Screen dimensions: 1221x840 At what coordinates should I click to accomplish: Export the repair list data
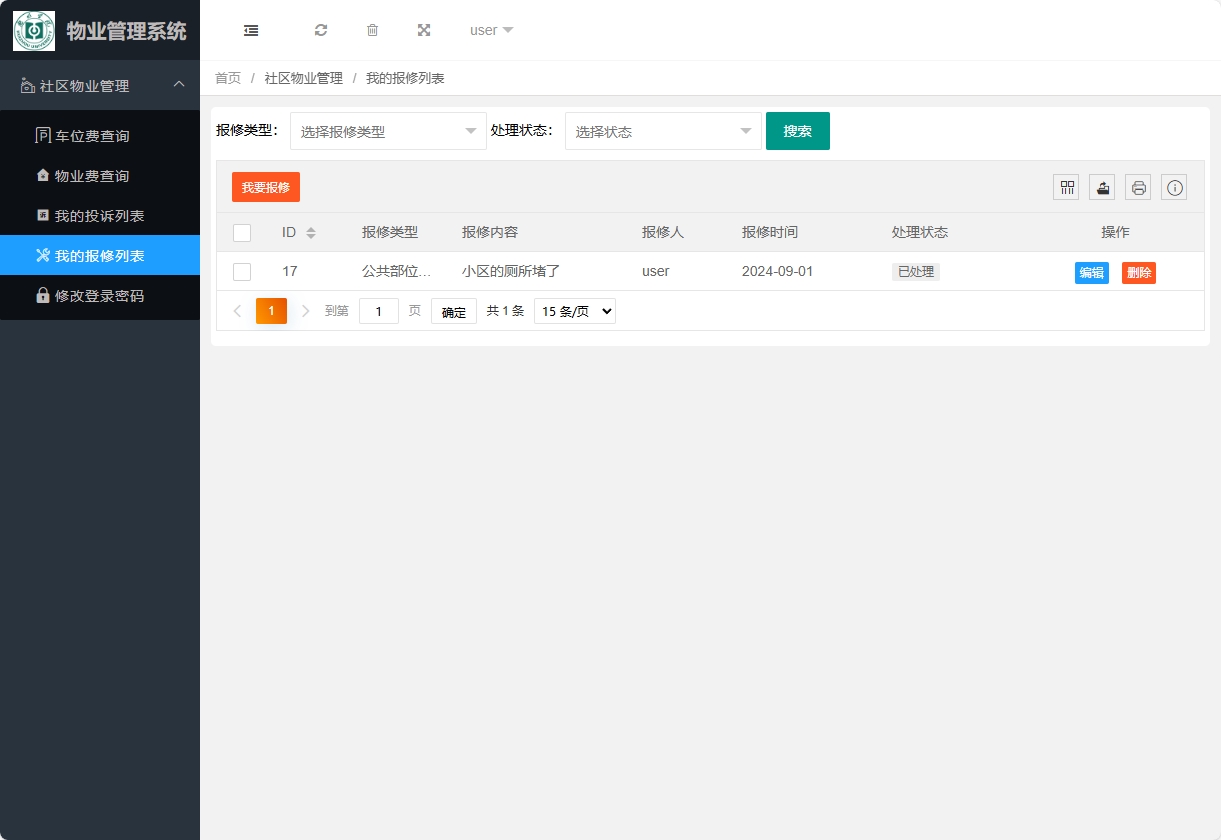coord(1101,186)
